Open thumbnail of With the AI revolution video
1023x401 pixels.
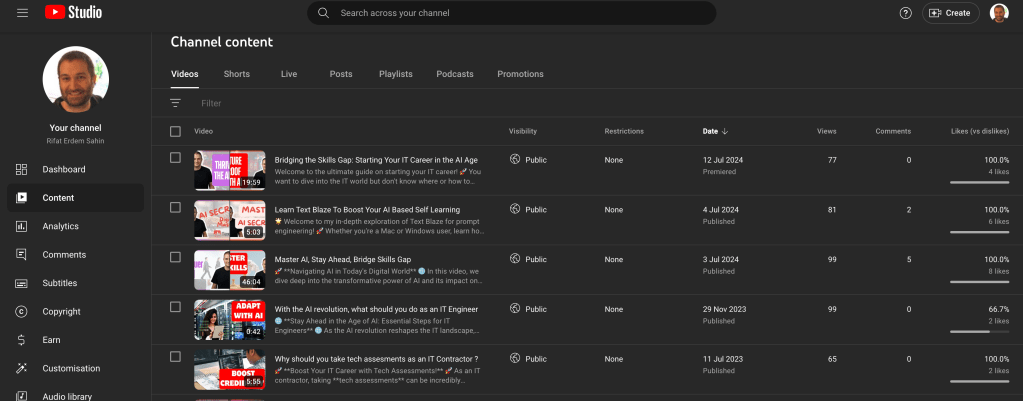(x=230, y=319)
